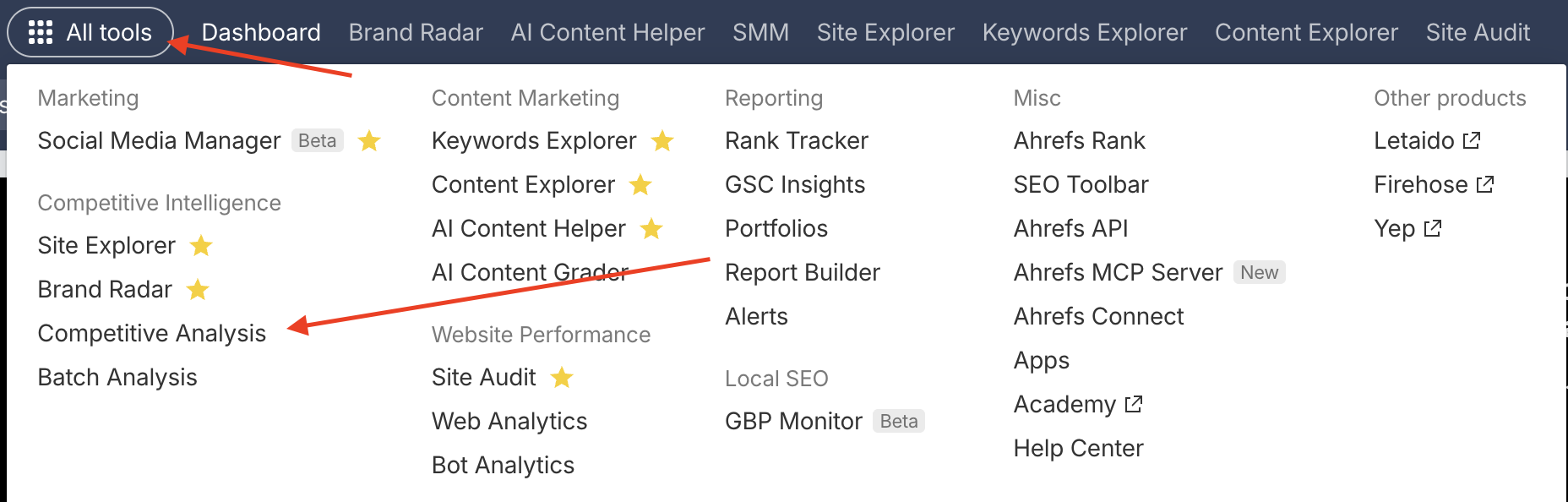Select Batch Analysis under Competitive Intelligence
The image size is (1568, 502).
(117, 377)
